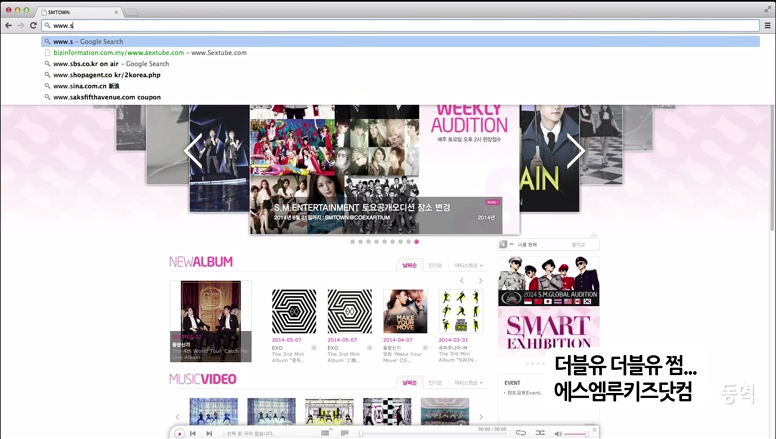The image size is (776, 439).
Task: Close the SMTOWN browser tab
Action: pyautogui.click(x=116, y=12)
